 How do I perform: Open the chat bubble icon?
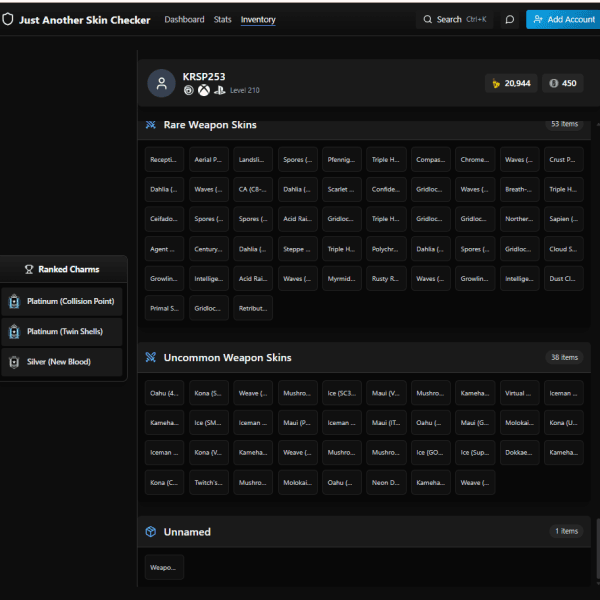[509, 19]
